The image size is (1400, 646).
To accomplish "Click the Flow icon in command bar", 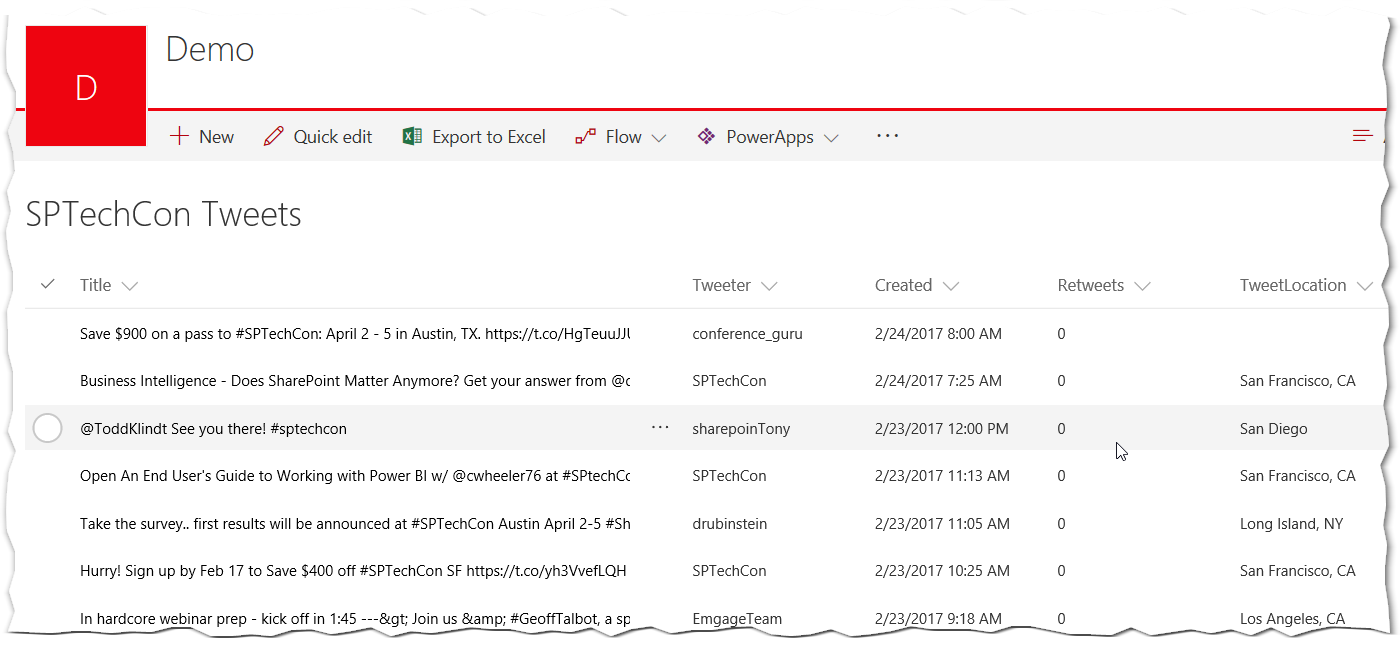I will pos(586,137).
